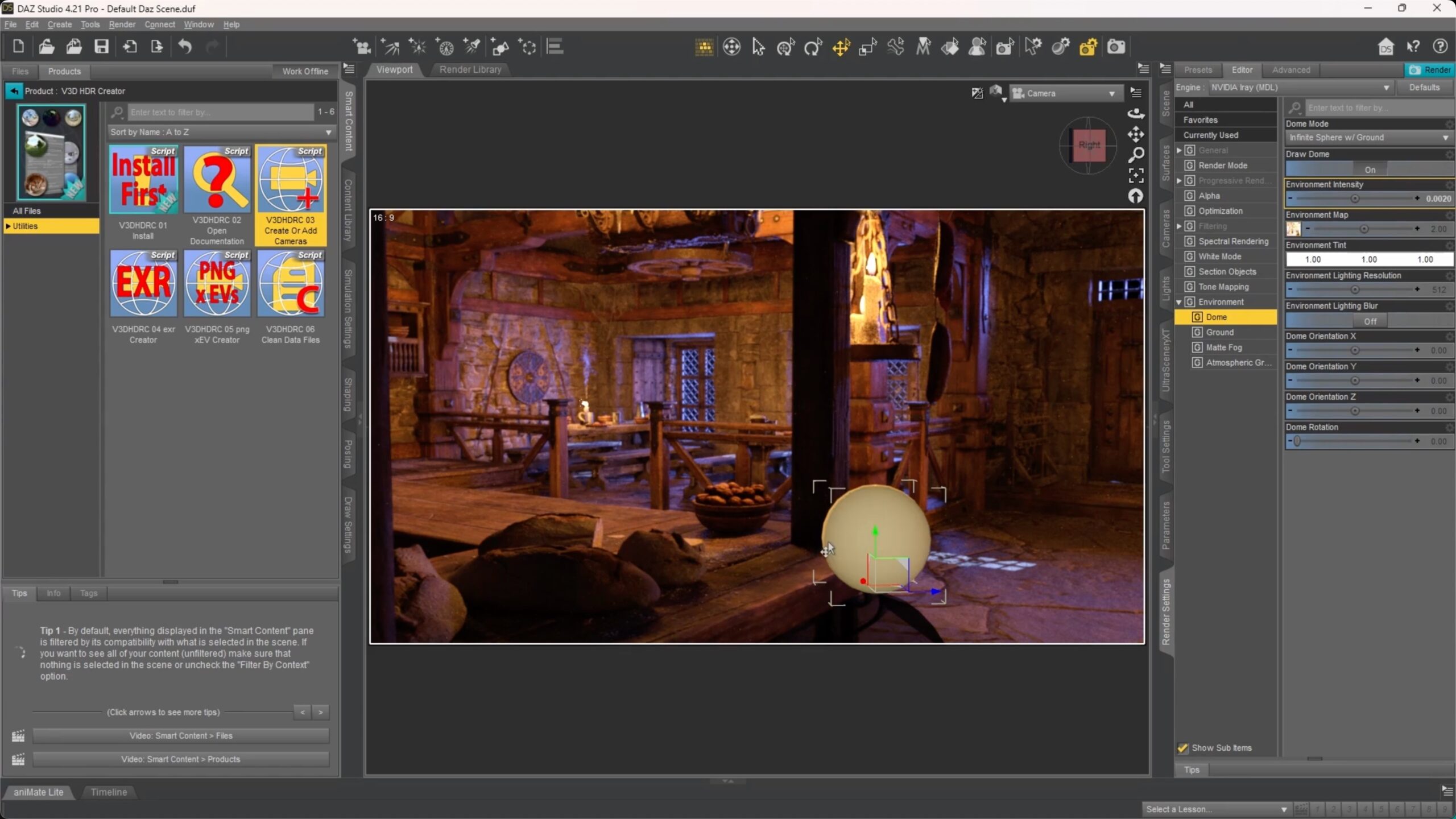Viewport: 1456px width, 819px height.
Task: Switch to the Render Library tab
Action: [x=470, y=69]
